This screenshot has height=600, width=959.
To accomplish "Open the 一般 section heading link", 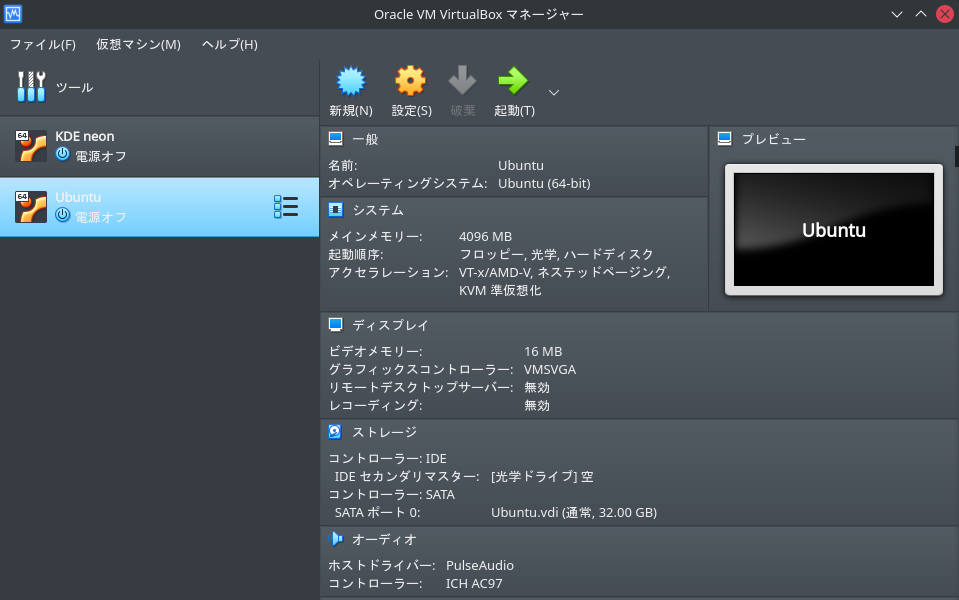I will tap(365, 139).
